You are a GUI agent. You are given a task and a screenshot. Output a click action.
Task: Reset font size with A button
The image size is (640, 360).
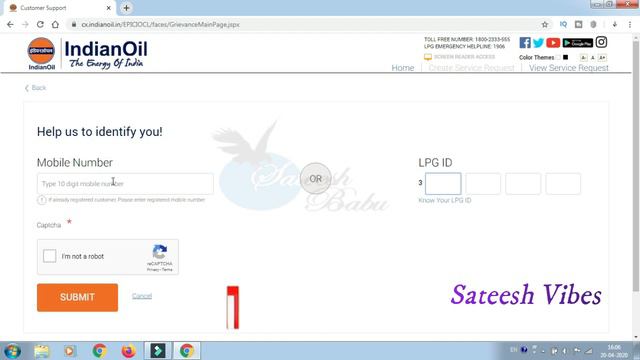593,58
